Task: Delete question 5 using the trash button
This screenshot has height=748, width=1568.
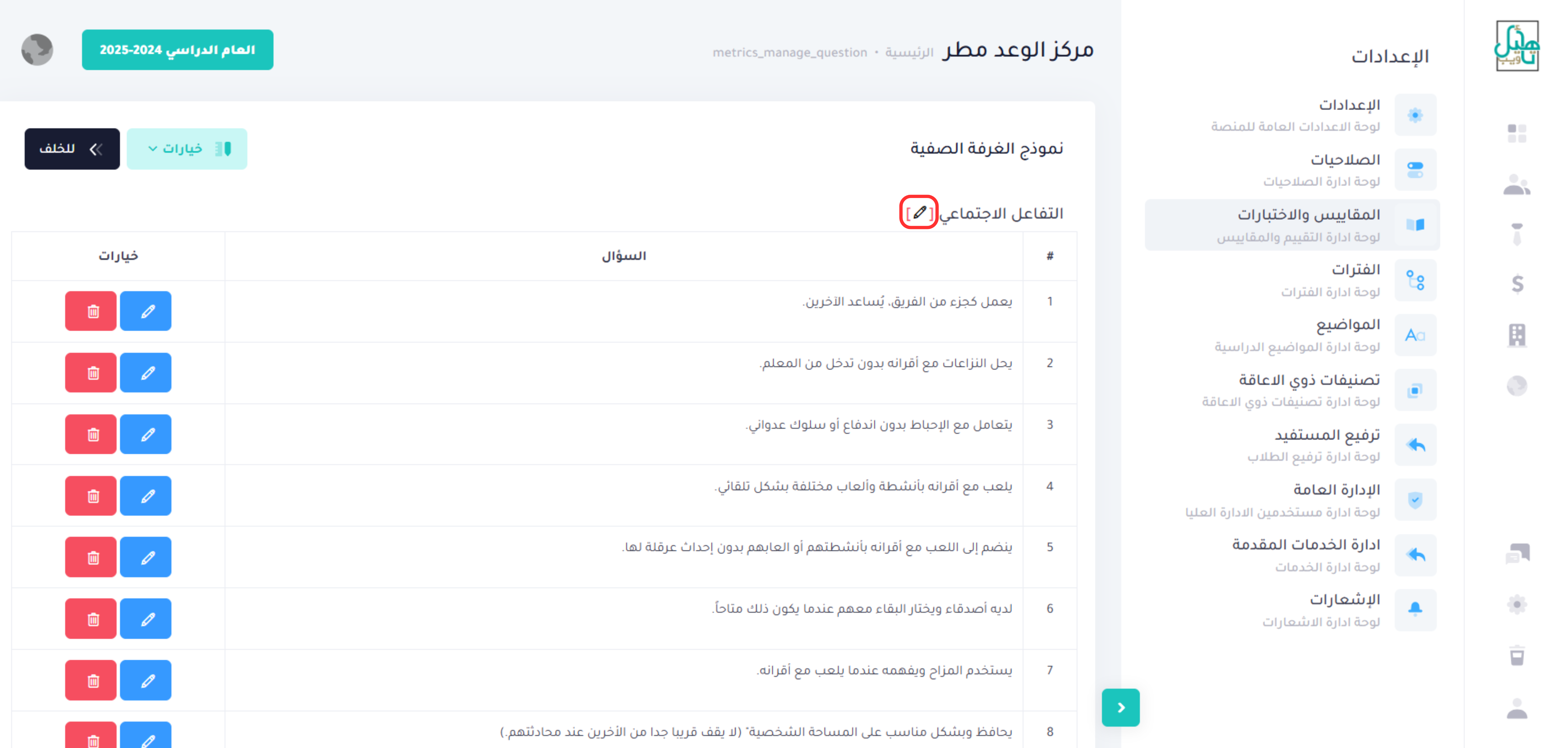Action: pyautogui.click(x=91, y=557)
